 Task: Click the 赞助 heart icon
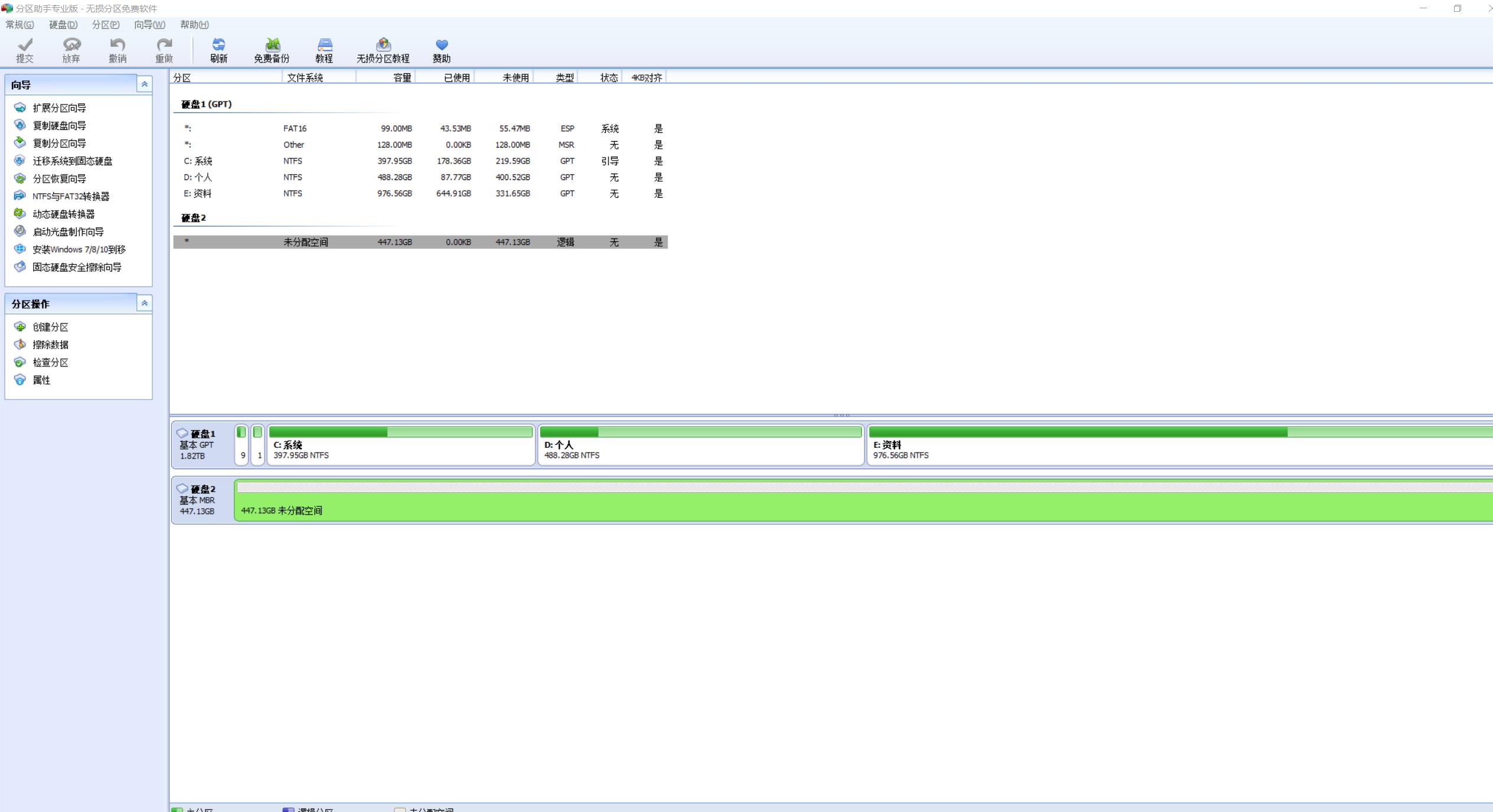click(x=442, y=45)
